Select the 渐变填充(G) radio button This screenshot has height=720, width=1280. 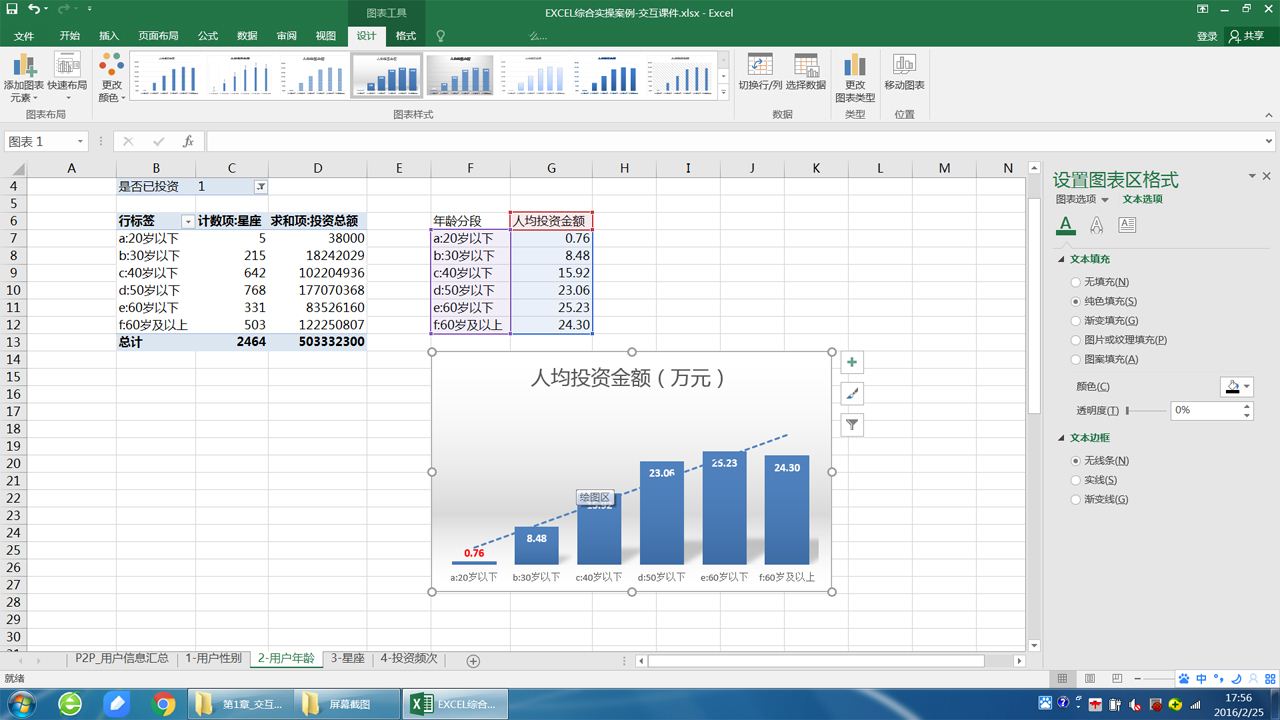coord(1076,320)
